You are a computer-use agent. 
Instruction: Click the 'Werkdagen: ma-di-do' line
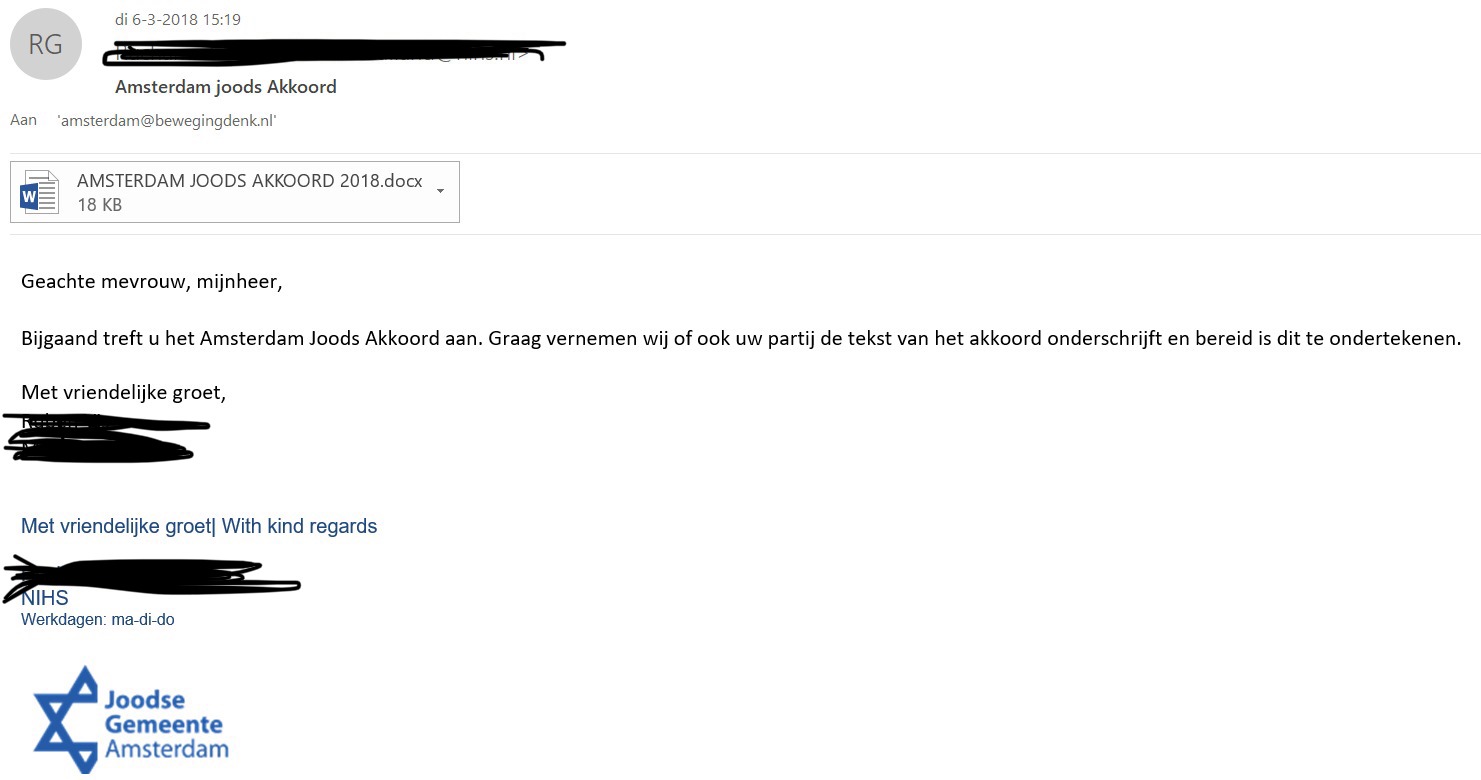(x=98, y=620)
